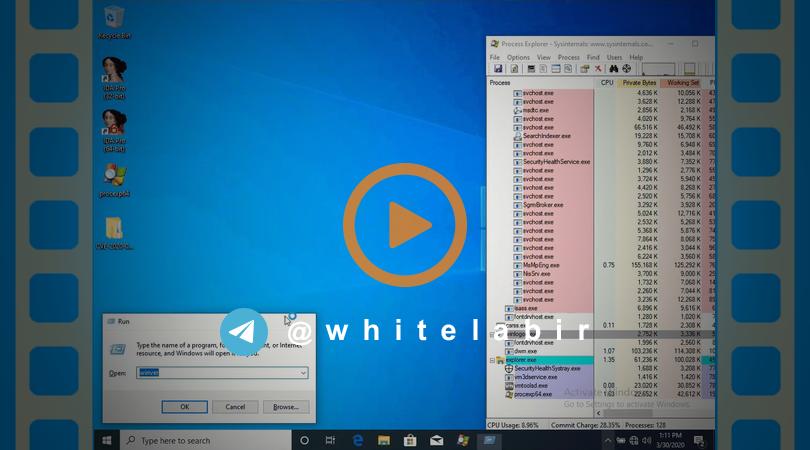Click the Run dialog taskbar button
Viewport: 810px width, 450px height.
[x=489, y=440]
